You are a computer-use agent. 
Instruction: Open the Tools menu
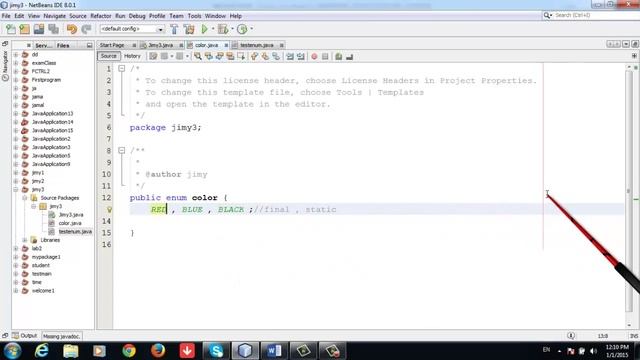pyautogui.click(x=194, y=16)
